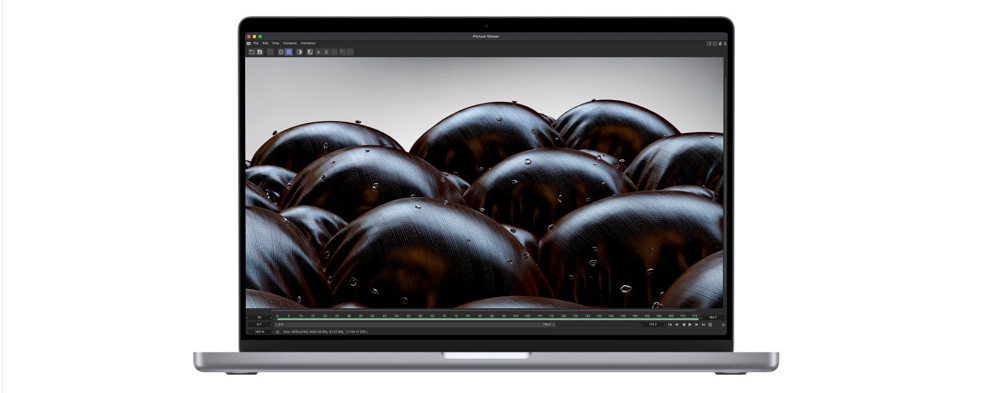Play the animation forward
1000x393 pixels.
point(690,325)
